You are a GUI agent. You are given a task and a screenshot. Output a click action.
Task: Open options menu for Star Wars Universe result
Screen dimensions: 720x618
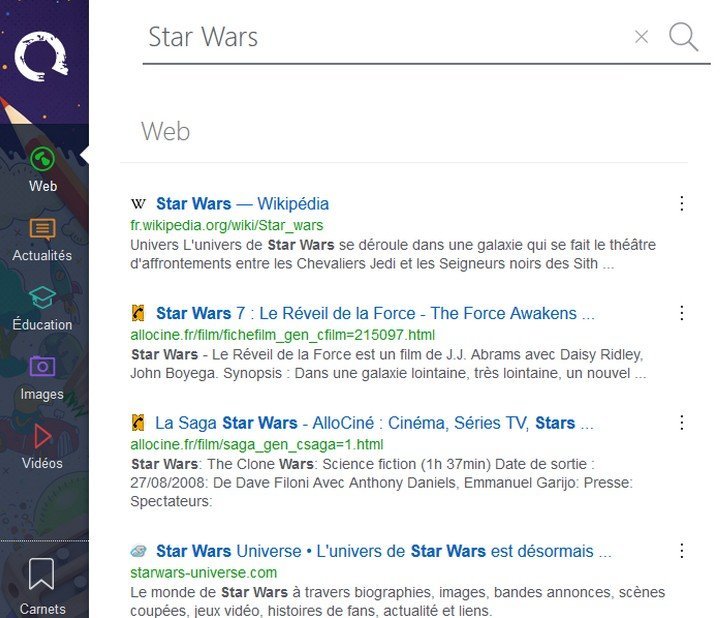[x=682, y=551]
